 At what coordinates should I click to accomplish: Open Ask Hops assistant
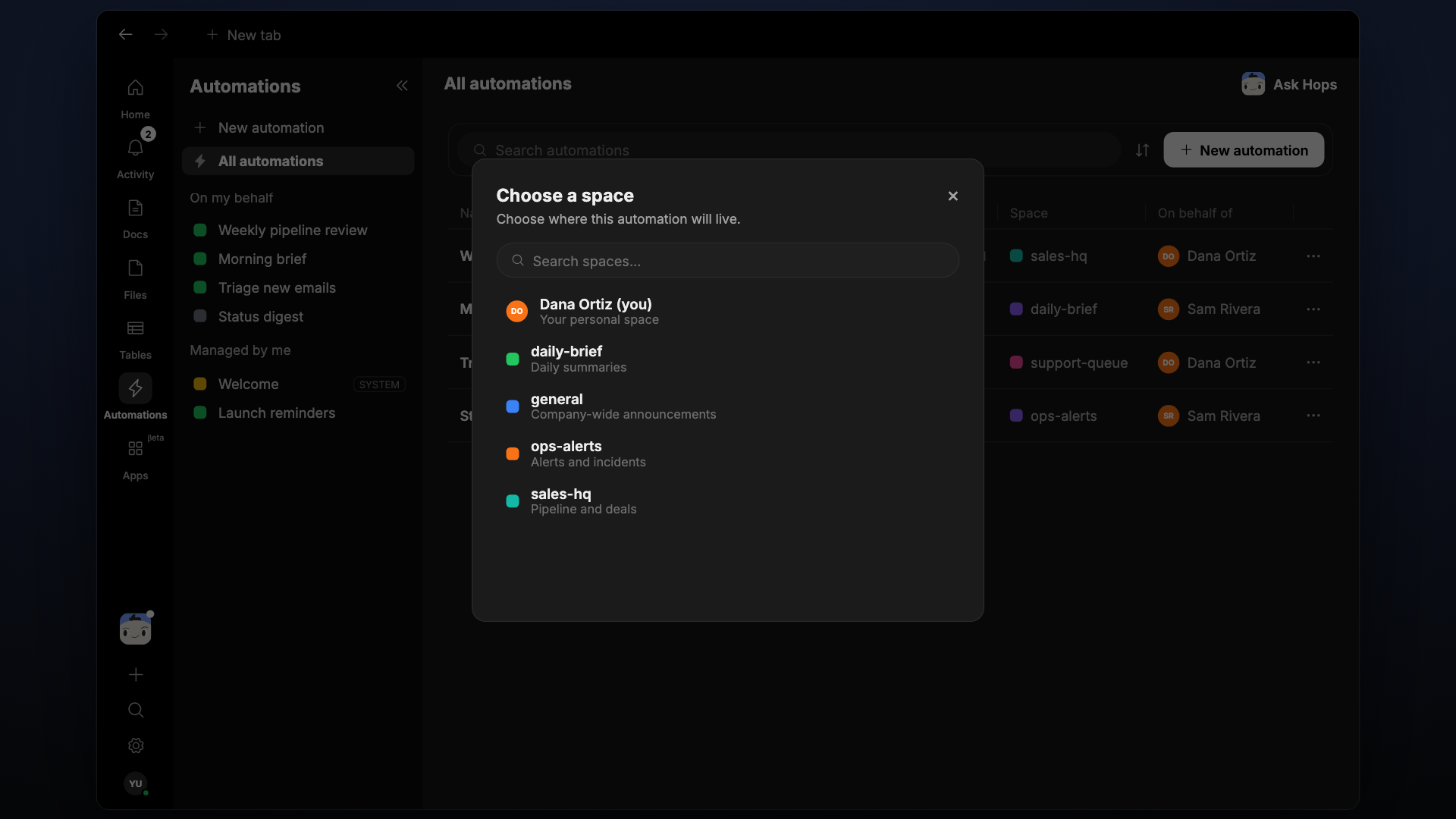pyautogui.click(x=1289, y=84)
